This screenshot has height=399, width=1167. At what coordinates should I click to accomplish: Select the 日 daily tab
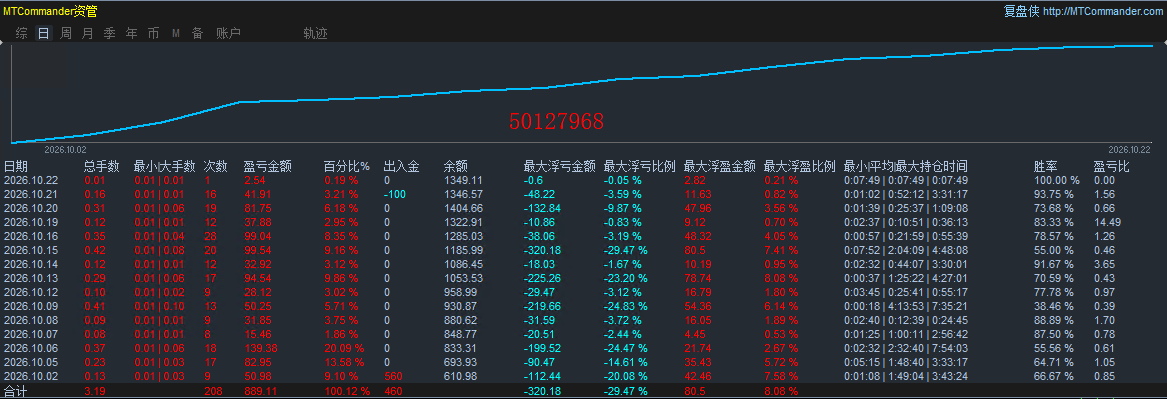[x=44, y=33]
